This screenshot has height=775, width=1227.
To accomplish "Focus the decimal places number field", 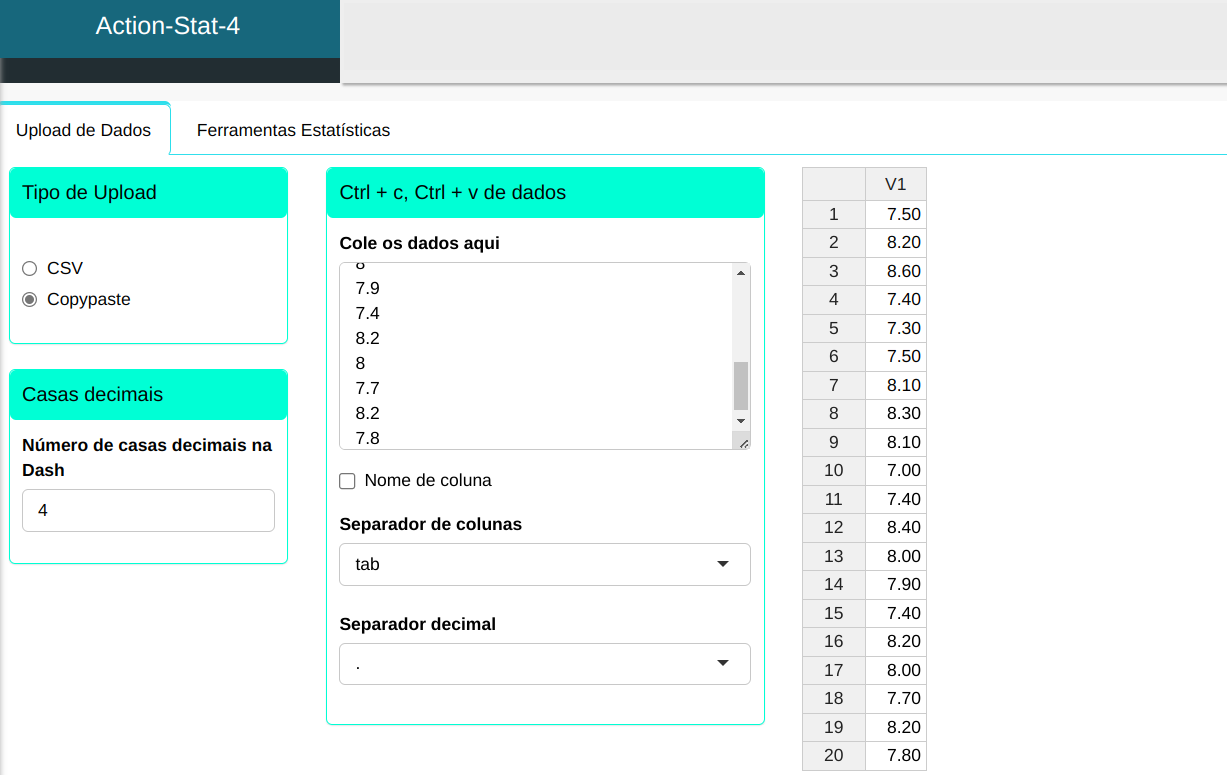I will point(148,510).
